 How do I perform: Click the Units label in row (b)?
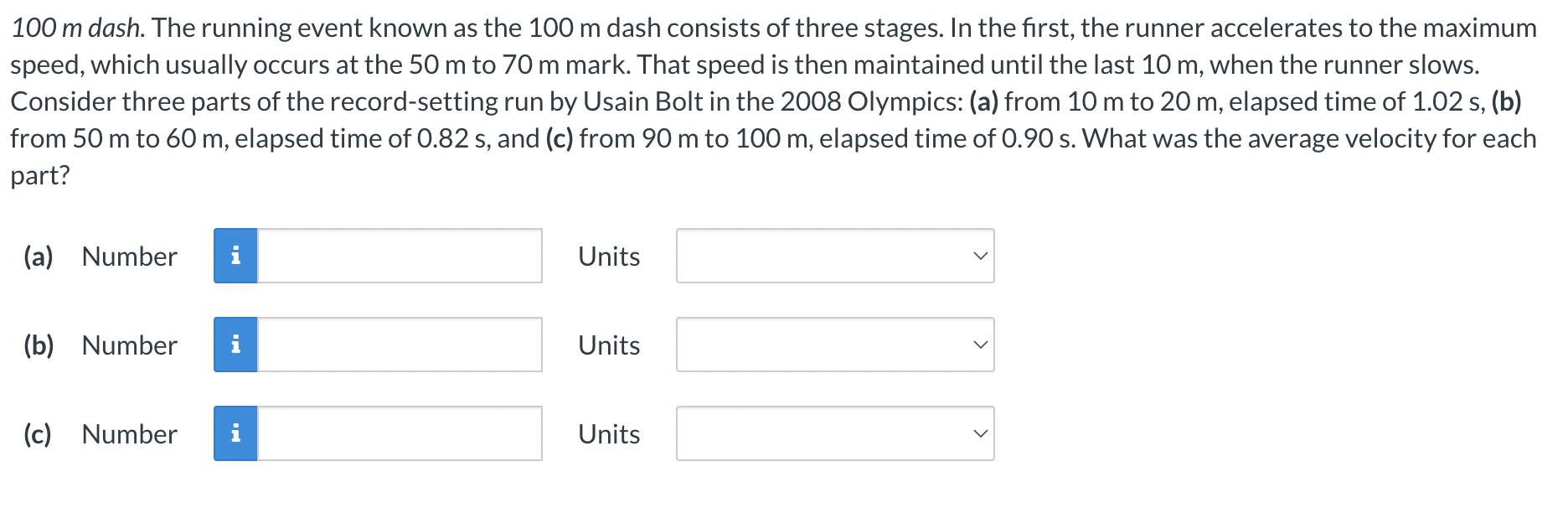coord(609,345)
